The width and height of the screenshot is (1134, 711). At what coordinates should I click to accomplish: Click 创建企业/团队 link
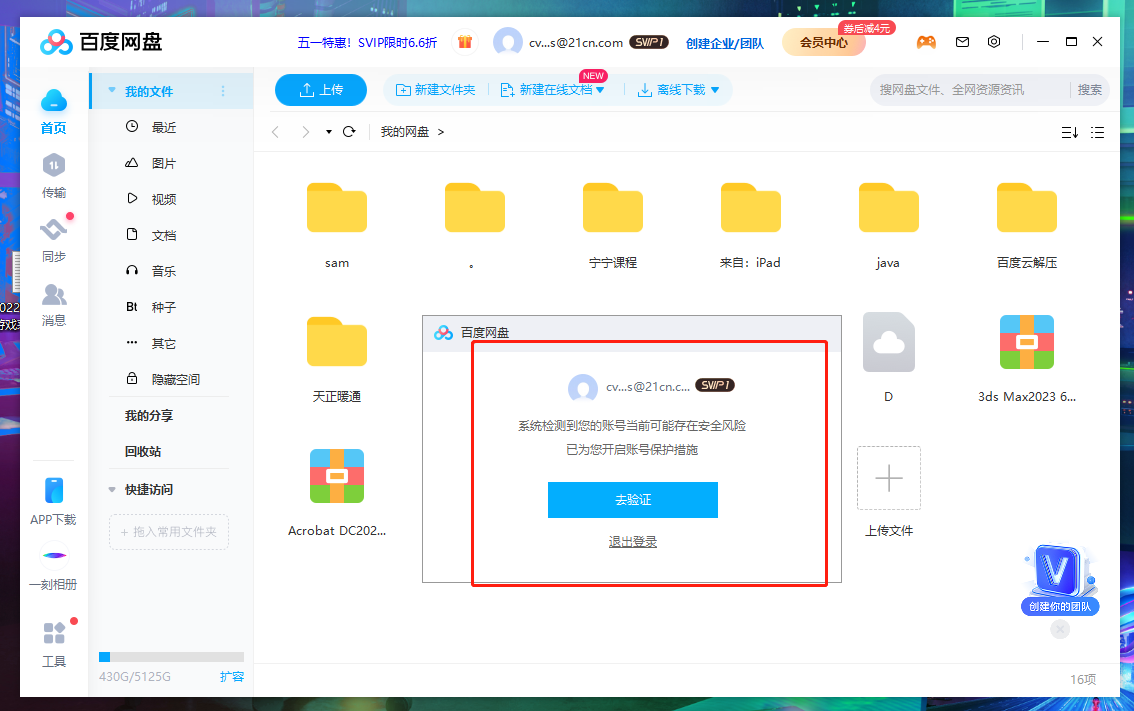tap(725, 43)
